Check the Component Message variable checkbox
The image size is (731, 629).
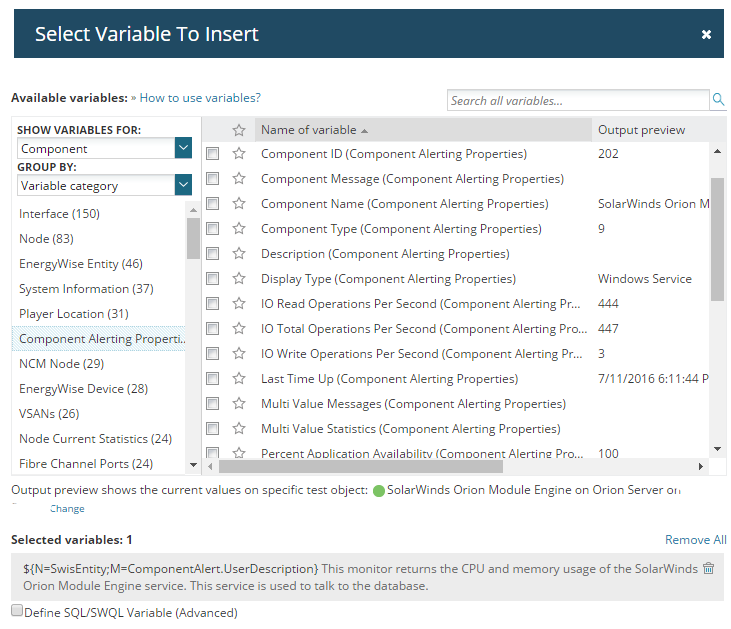213,179
